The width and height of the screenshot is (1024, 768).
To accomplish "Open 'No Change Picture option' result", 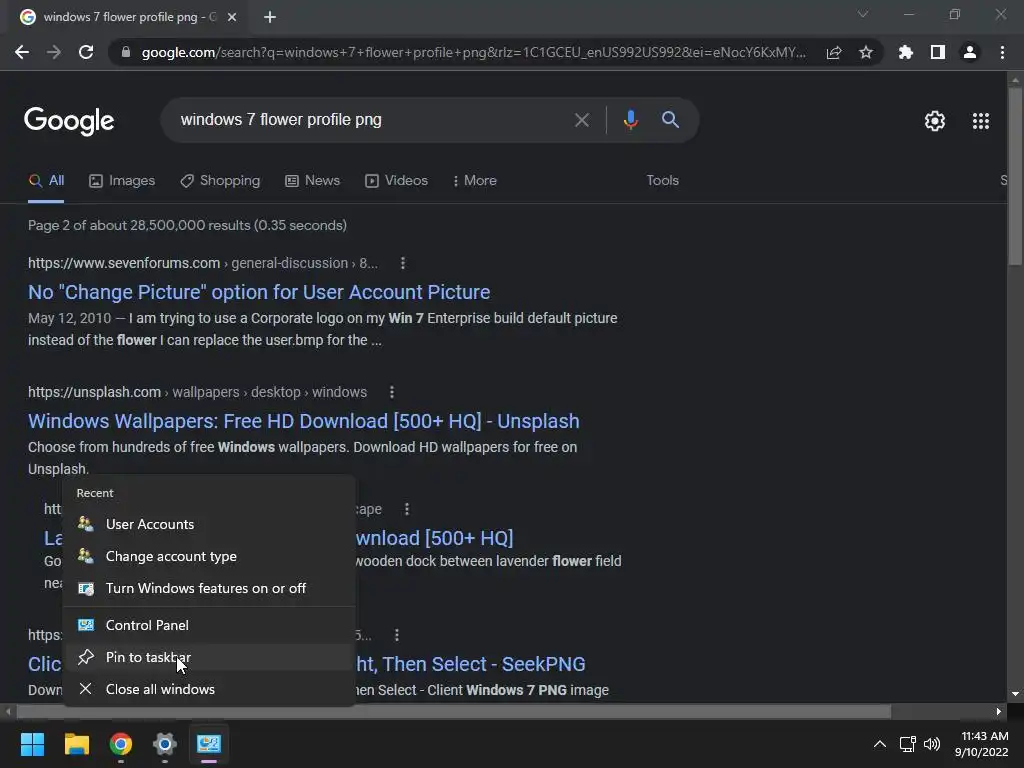I will pyautogui.click(x=259, y=292).
